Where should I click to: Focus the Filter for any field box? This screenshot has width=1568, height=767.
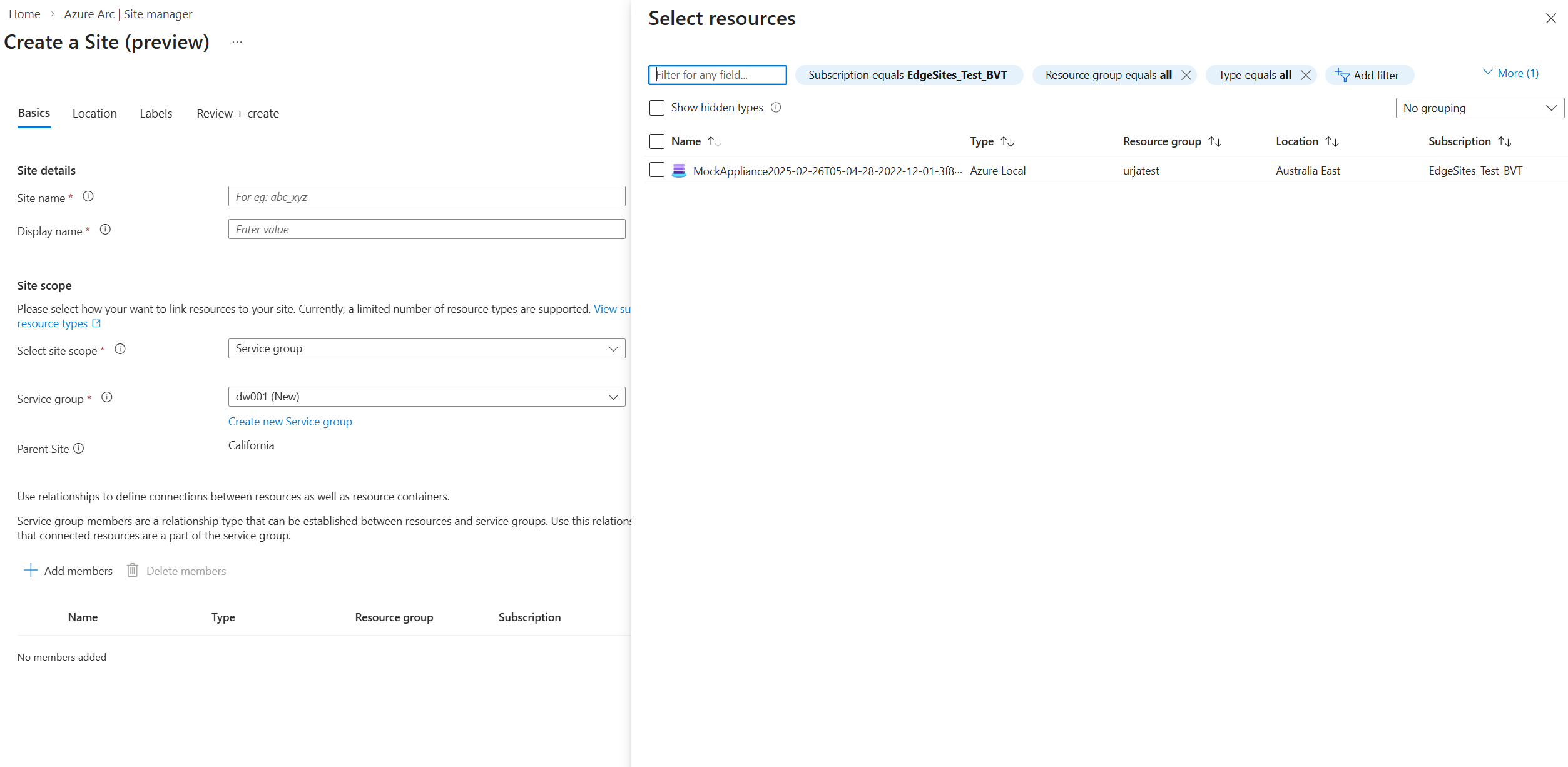pos(718,75)
